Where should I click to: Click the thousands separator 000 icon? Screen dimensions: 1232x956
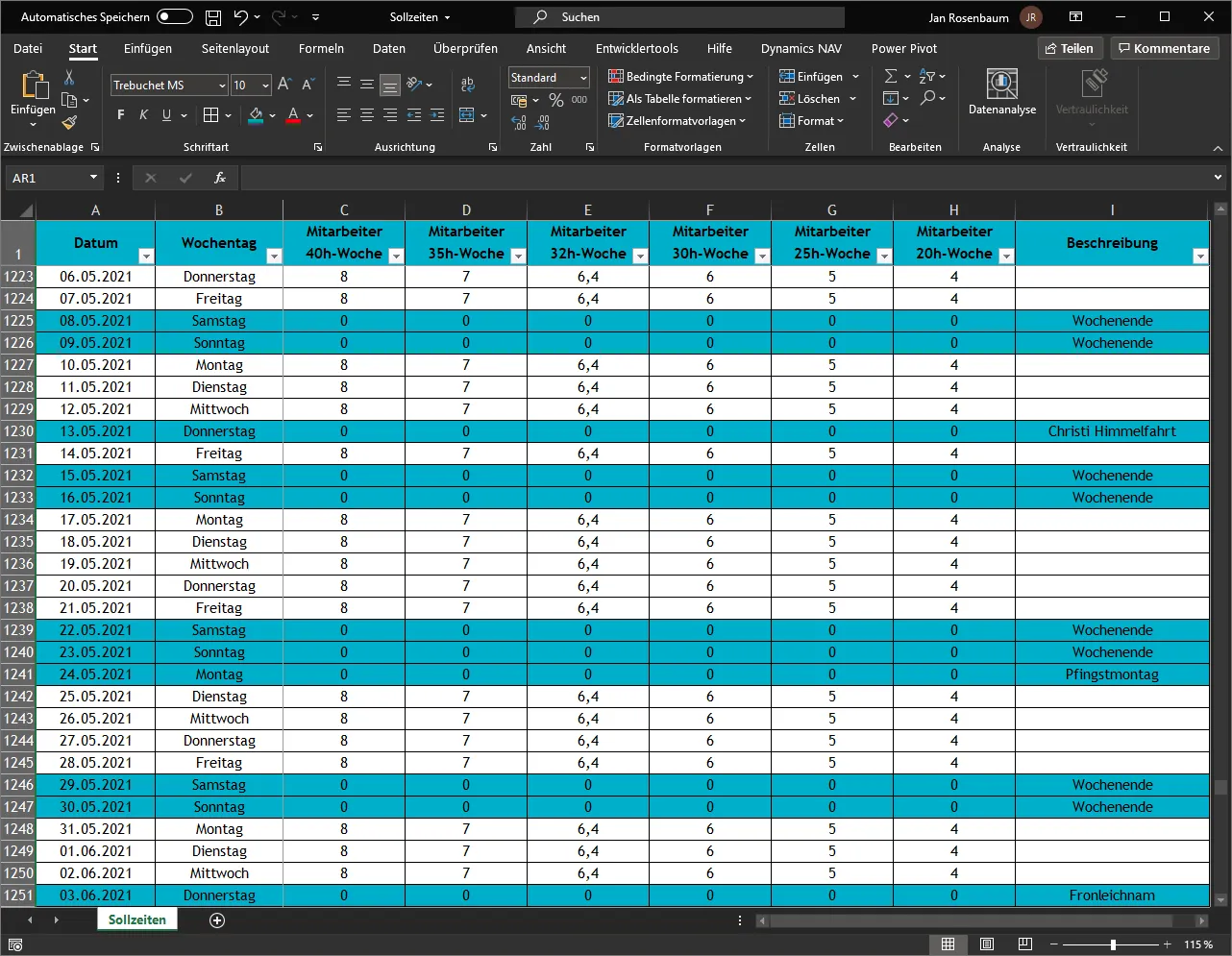(579, 100)
